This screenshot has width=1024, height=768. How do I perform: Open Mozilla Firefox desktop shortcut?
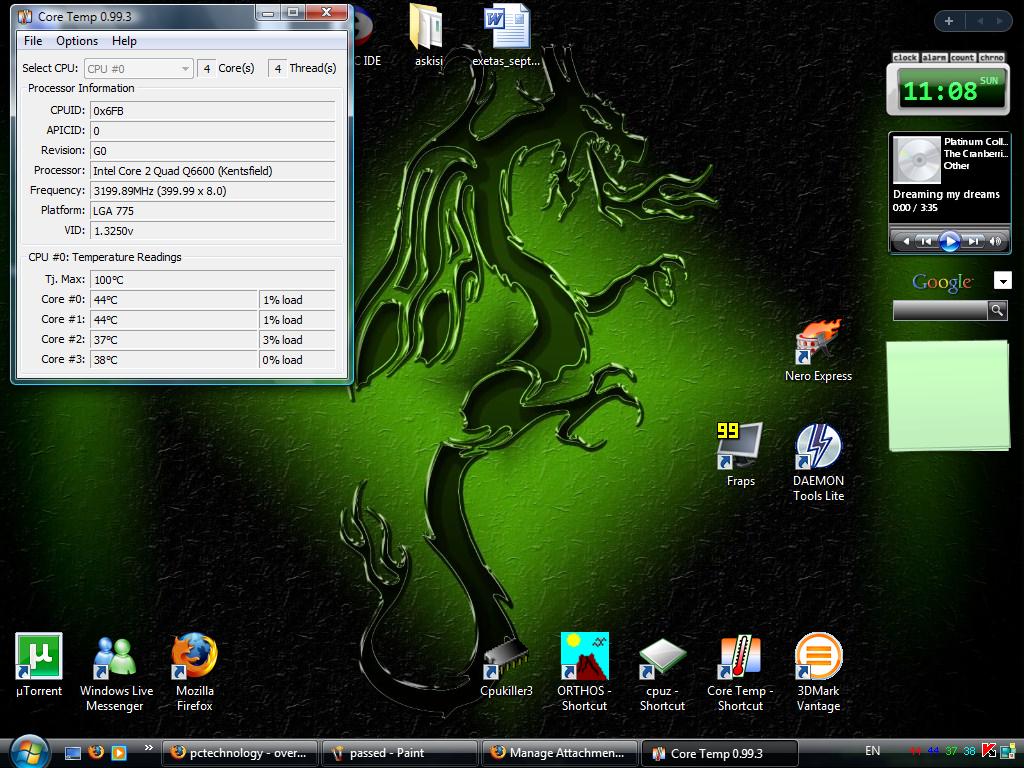pyautogui.click(x=194, y=657)
